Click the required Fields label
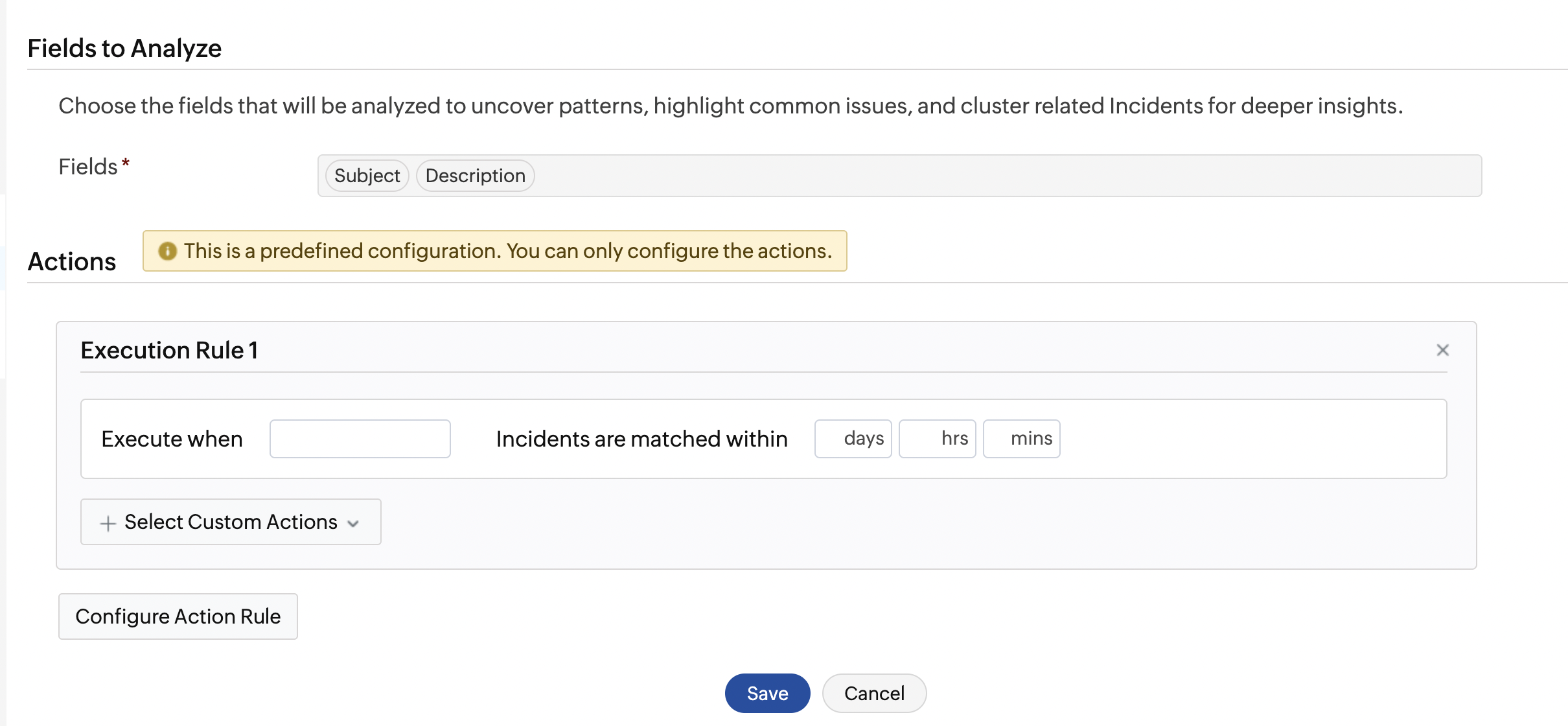The height and width of the screenshot is (726, 1568). pos(89,167)
